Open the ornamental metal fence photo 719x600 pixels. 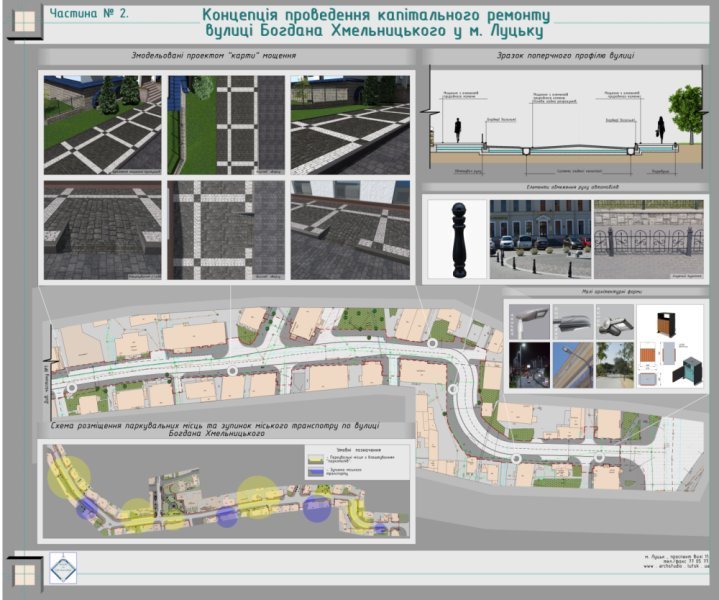[649, 239]
